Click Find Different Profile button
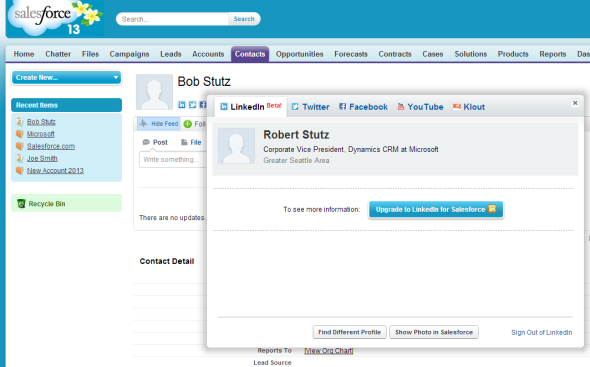 pos(350,332)
